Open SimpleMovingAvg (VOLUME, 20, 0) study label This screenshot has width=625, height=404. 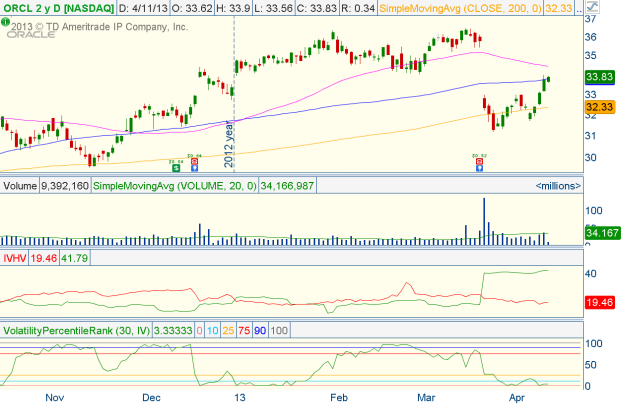pyautogui.click(x=174, y=186)
